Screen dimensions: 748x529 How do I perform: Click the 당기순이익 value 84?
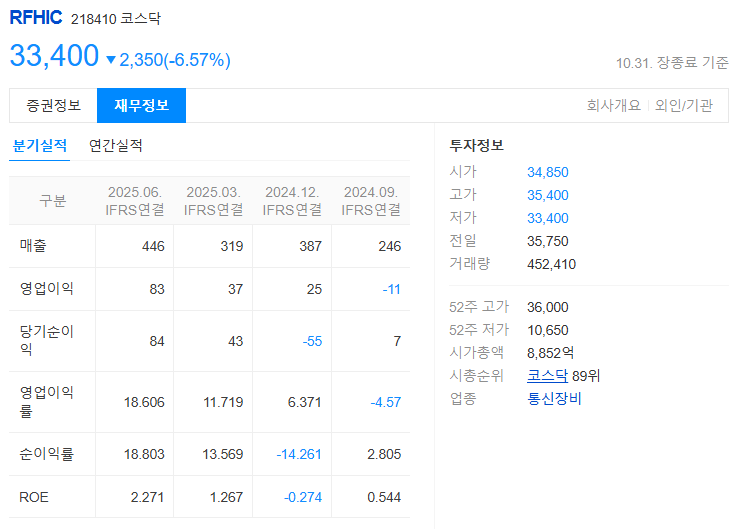coord(157,341)
